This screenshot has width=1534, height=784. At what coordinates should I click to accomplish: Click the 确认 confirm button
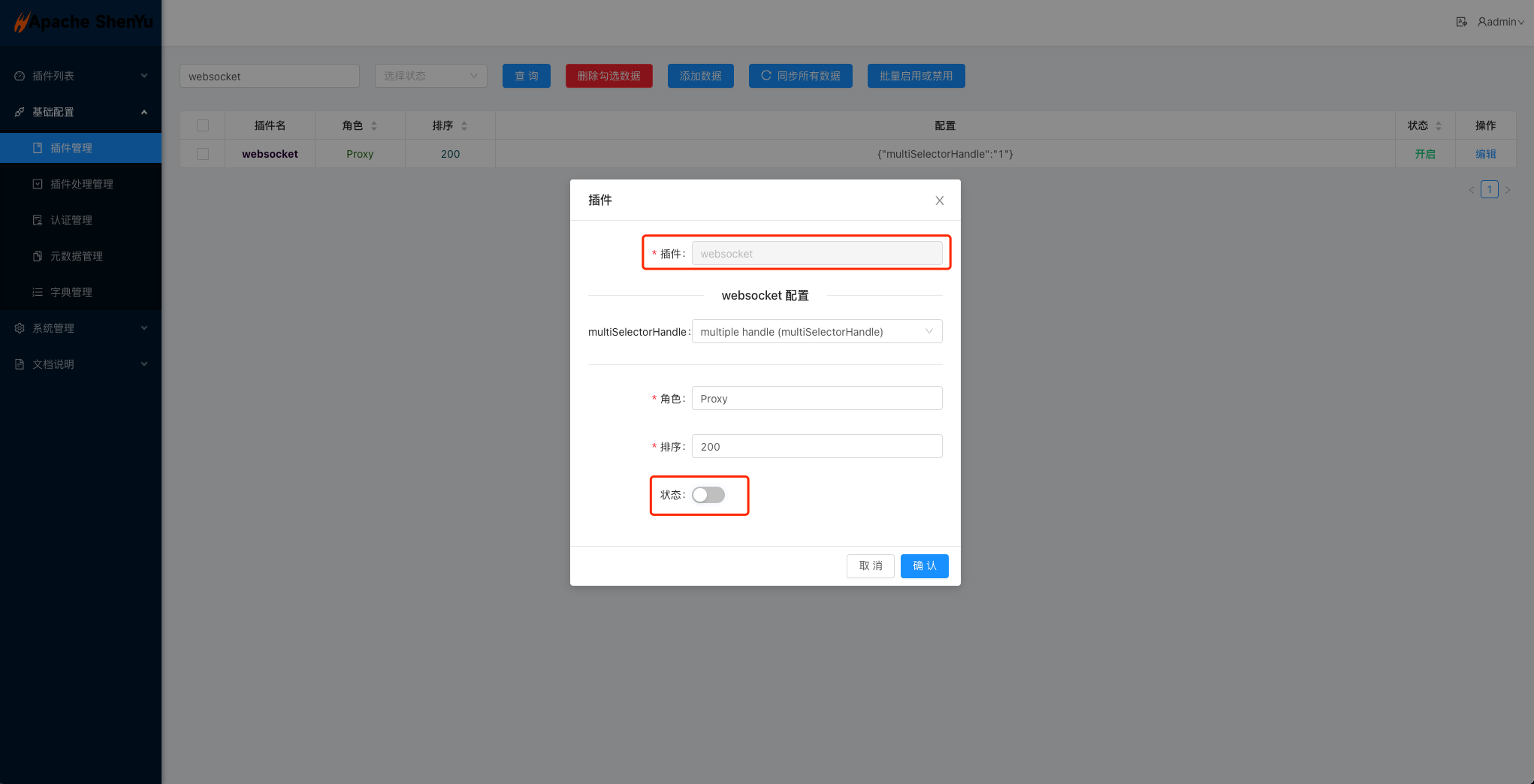pos(924,566)
